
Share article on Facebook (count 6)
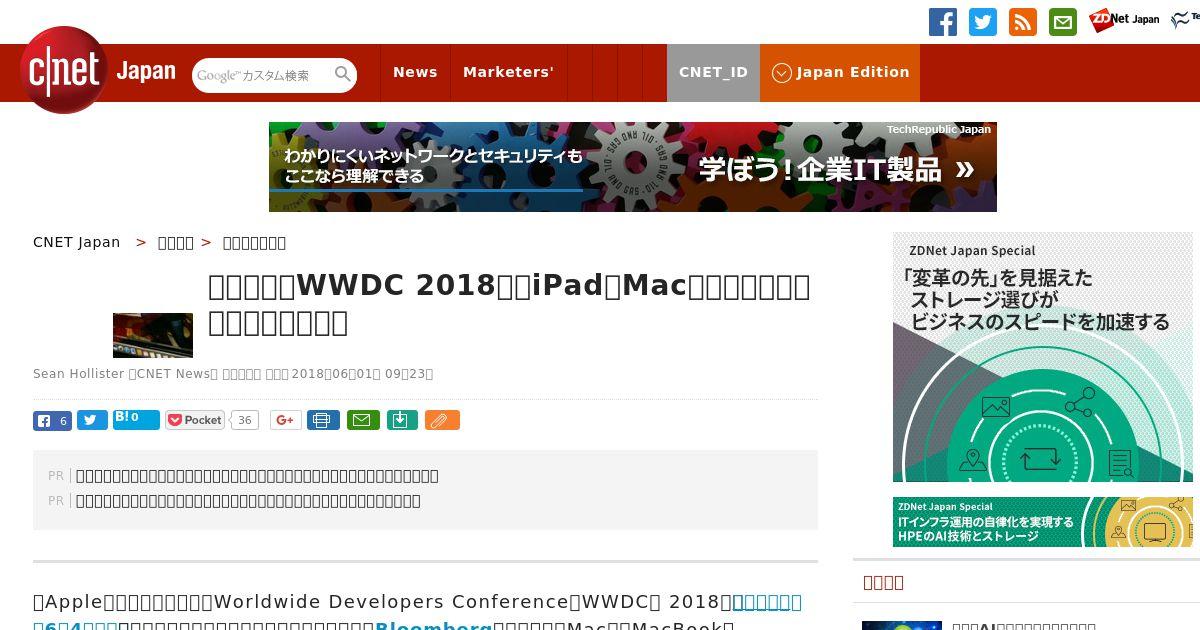[x=52, y=421]
